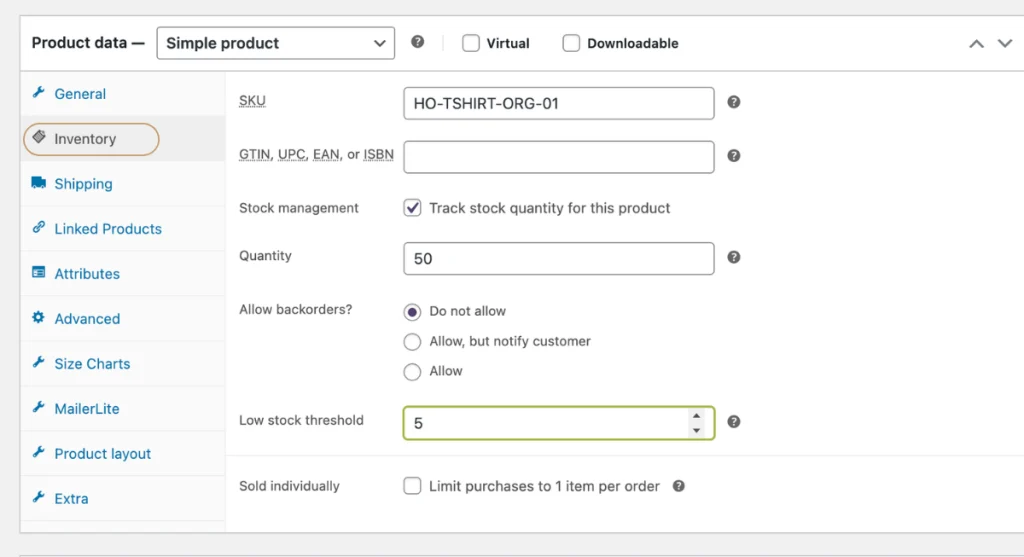Image resolution: width=1024 pixels, height=557 pixels.
Task: Open the Size Charts tab
Action: (123, 364)
